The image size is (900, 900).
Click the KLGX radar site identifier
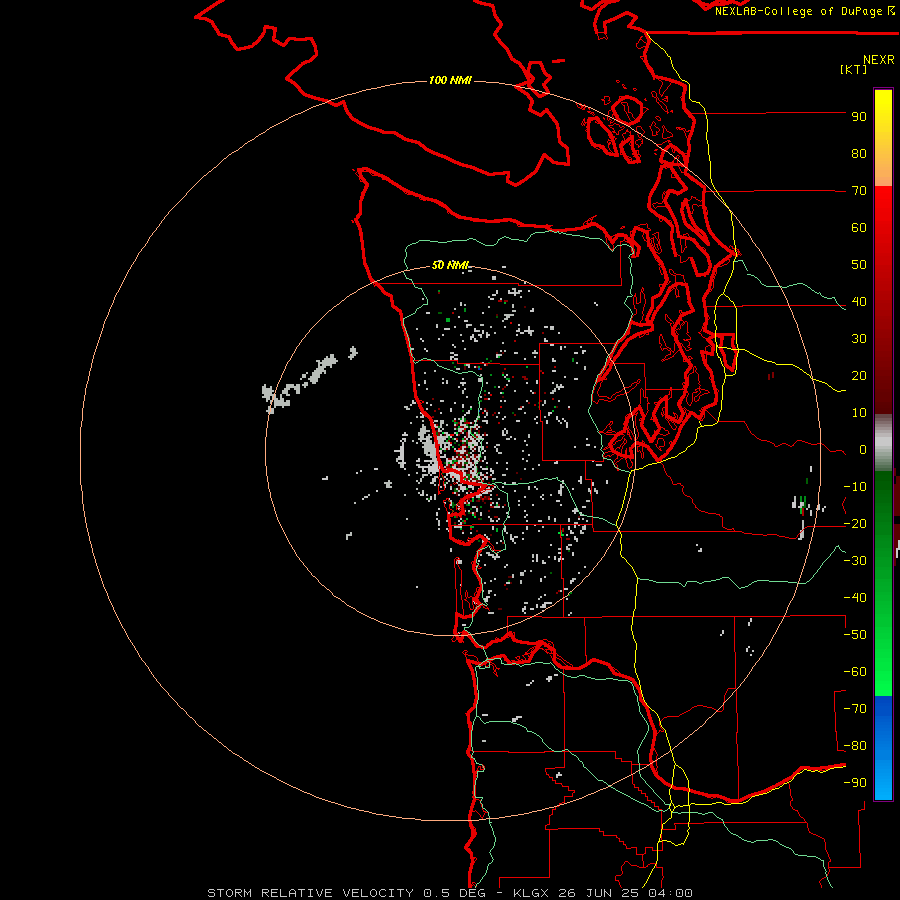tap(532, 893)
